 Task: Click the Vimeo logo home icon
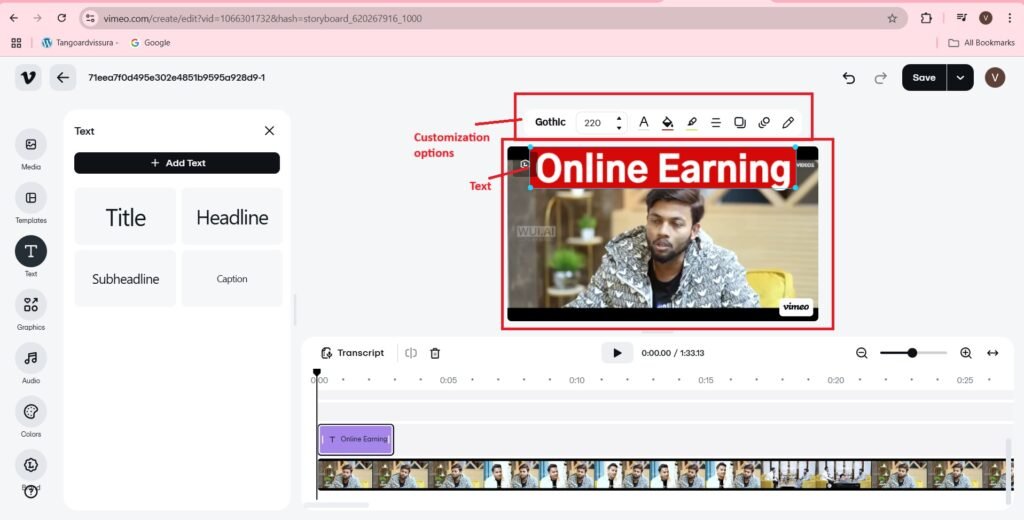pos(28,78)
